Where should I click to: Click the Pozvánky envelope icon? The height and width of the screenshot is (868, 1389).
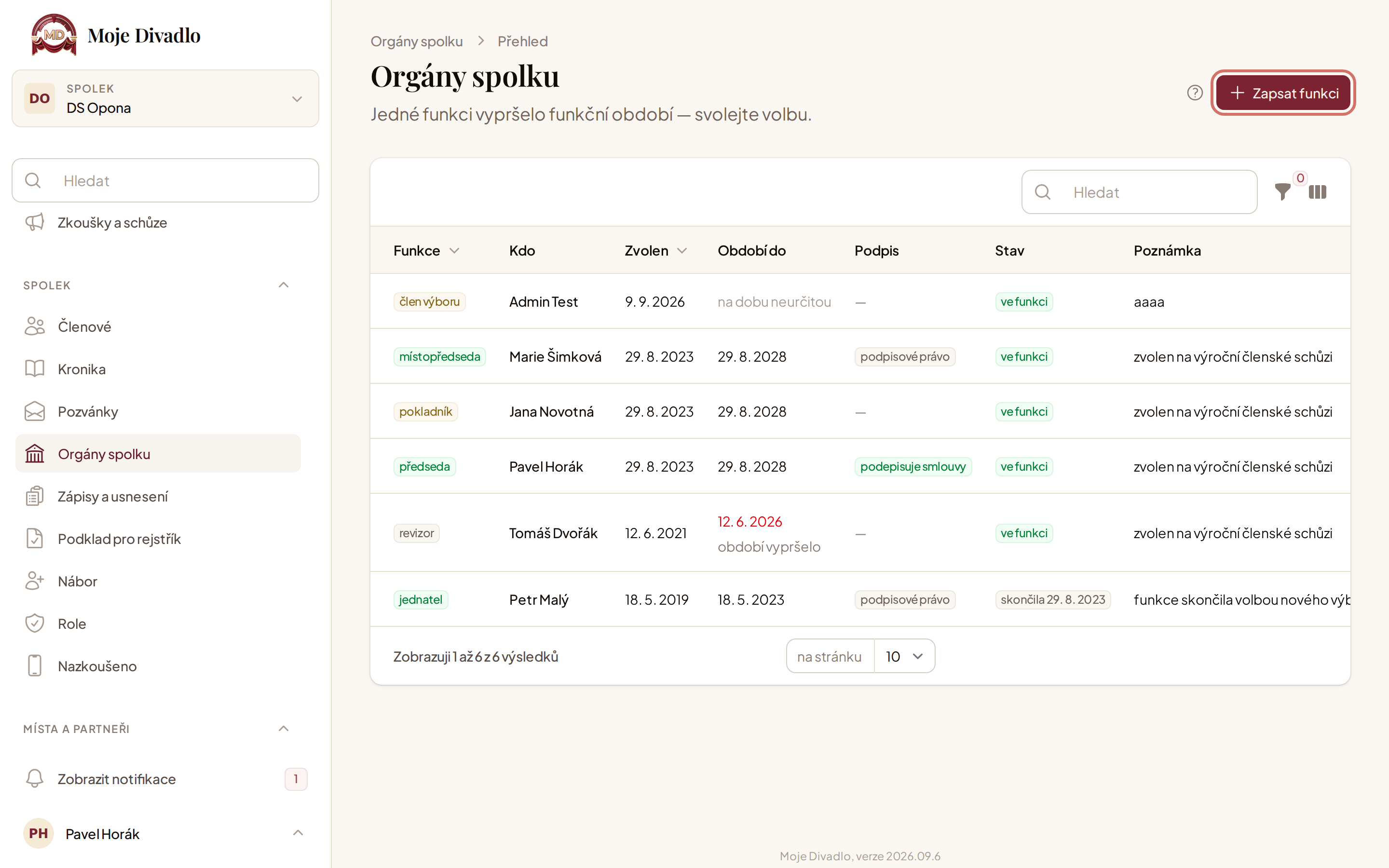[x=34, y=411]
